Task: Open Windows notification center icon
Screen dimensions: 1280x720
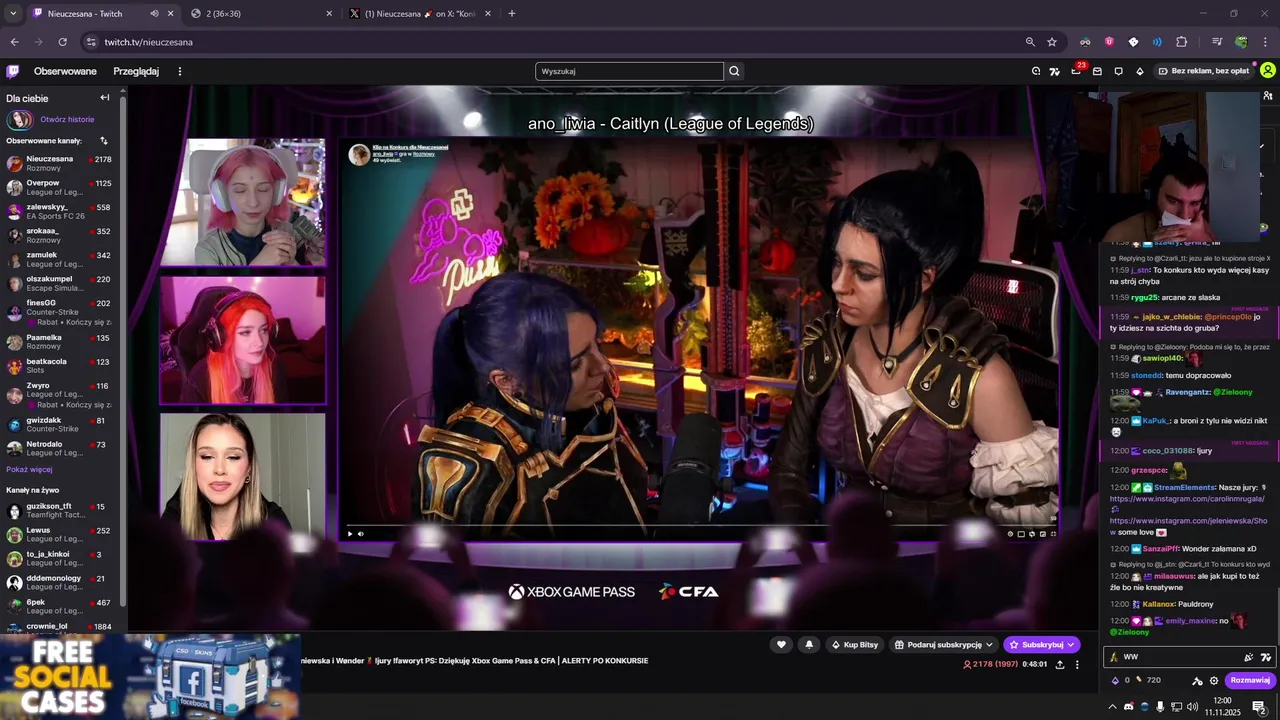Action: click(1259, 706)
